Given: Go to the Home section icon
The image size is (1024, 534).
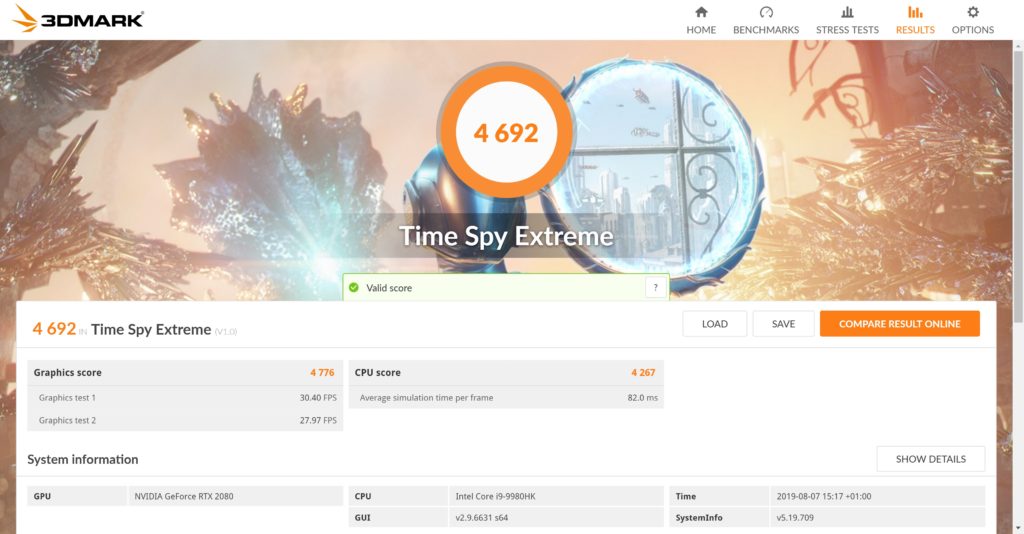Looking at the screenshot, I should 701,13.
